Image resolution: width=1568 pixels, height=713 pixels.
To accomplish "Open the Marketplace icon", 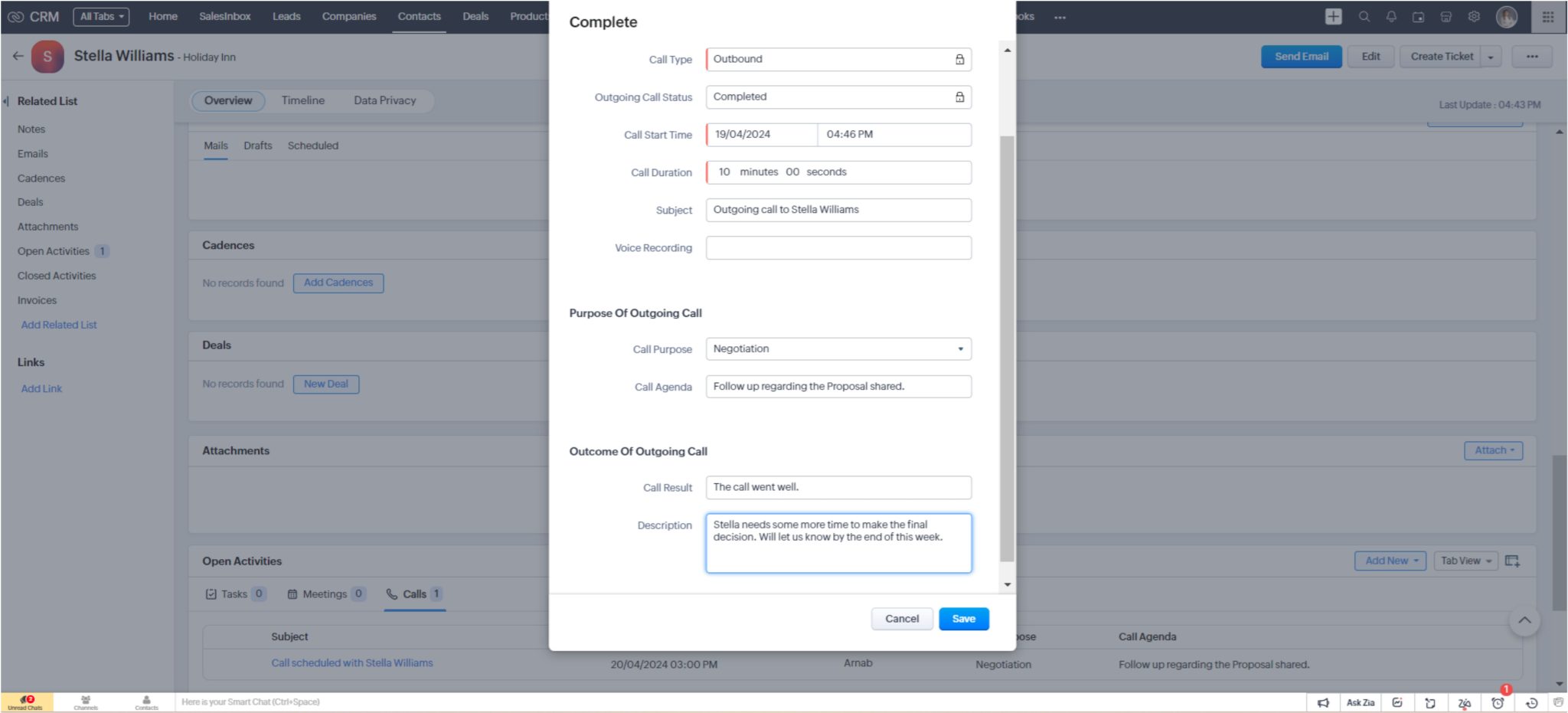I will click(x=1446, y=16).
